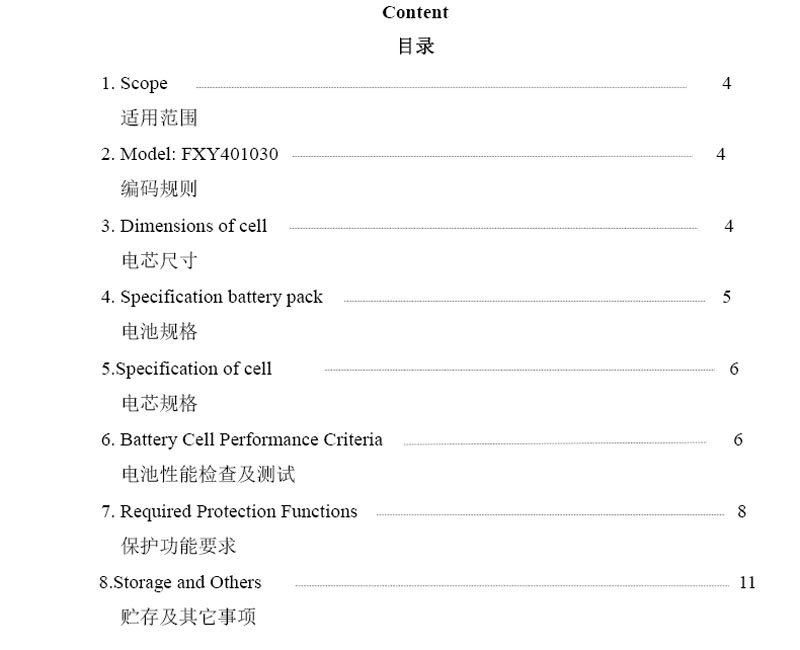Click the Chinese subtitle "电池性能检查及测试"
The image size is (800, 650).
[208, 474]
